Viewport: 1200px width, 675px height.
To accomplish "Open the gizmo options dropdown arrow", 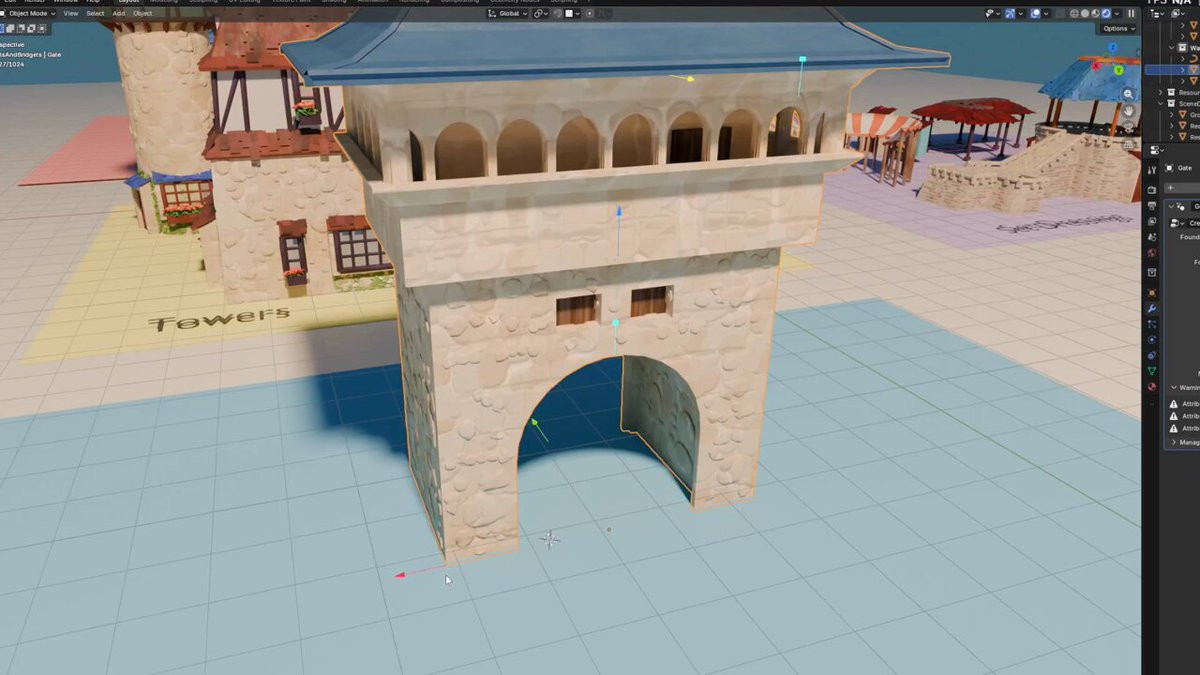I will pyautogui.click(x=1021, y=14).
